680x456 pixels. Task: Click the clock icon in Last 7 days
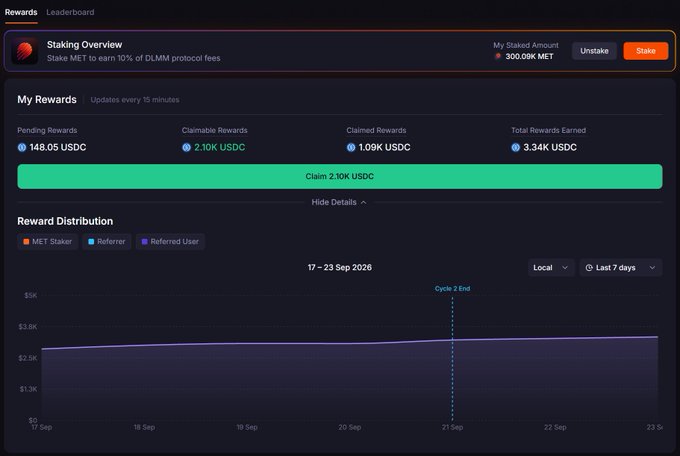589,268
